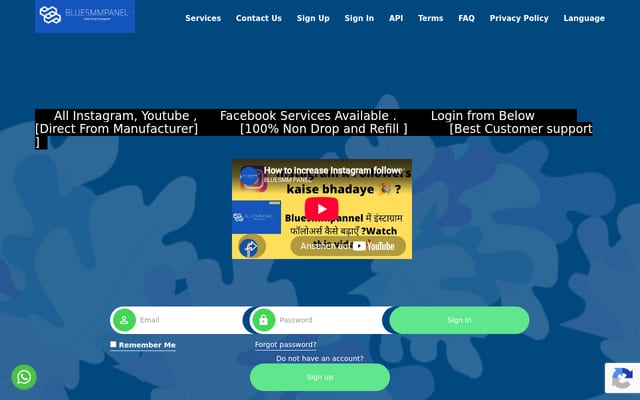
Task: Open the API page
Action: 396,18
